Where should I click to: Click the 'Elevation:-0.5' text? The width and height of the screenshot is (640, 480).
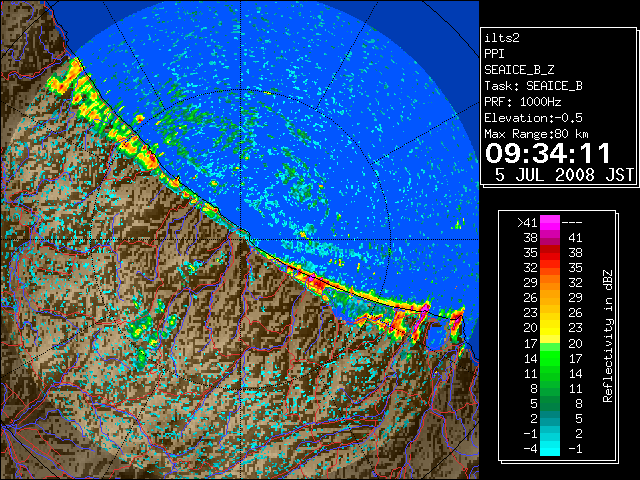(x=533, y=118)
